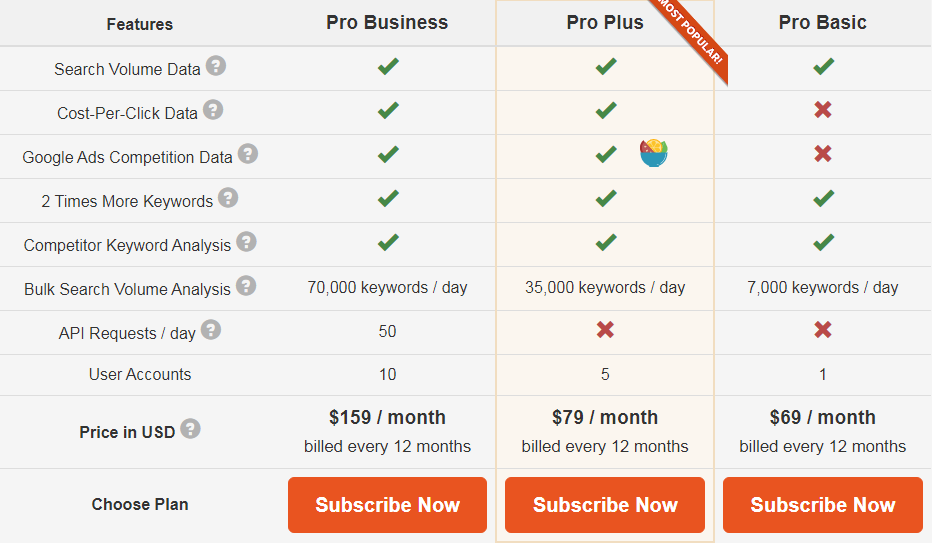The width and height of the screenshot is (932, 543).
Task: Click the salad bowl icon in Pro Plus column
Action: coord(654,153)
